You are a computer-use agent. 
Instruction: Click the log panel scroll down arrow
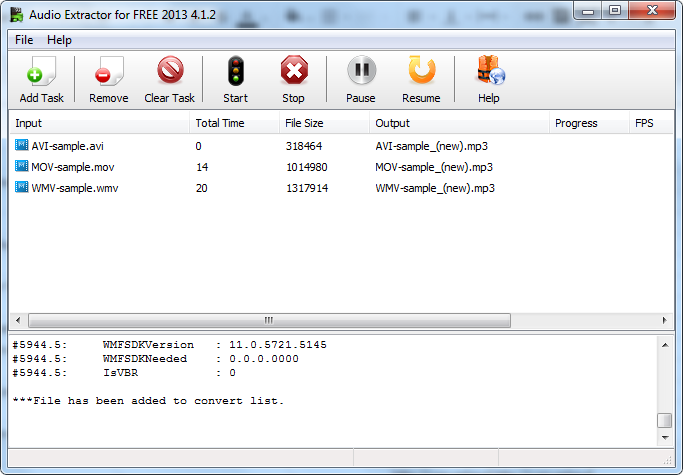tap(665, 438)
